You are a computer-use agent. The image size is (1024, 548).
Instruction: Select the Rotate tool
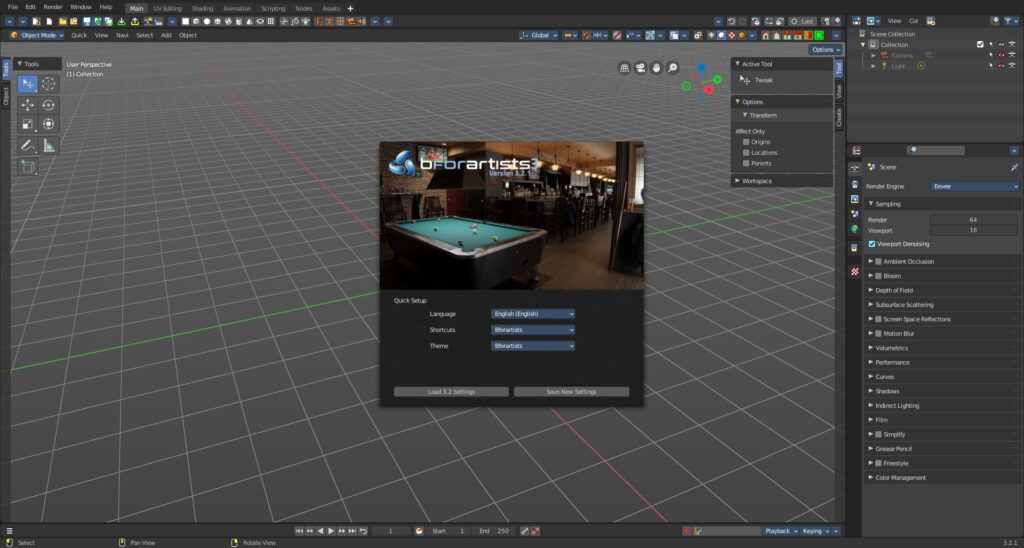48,105
